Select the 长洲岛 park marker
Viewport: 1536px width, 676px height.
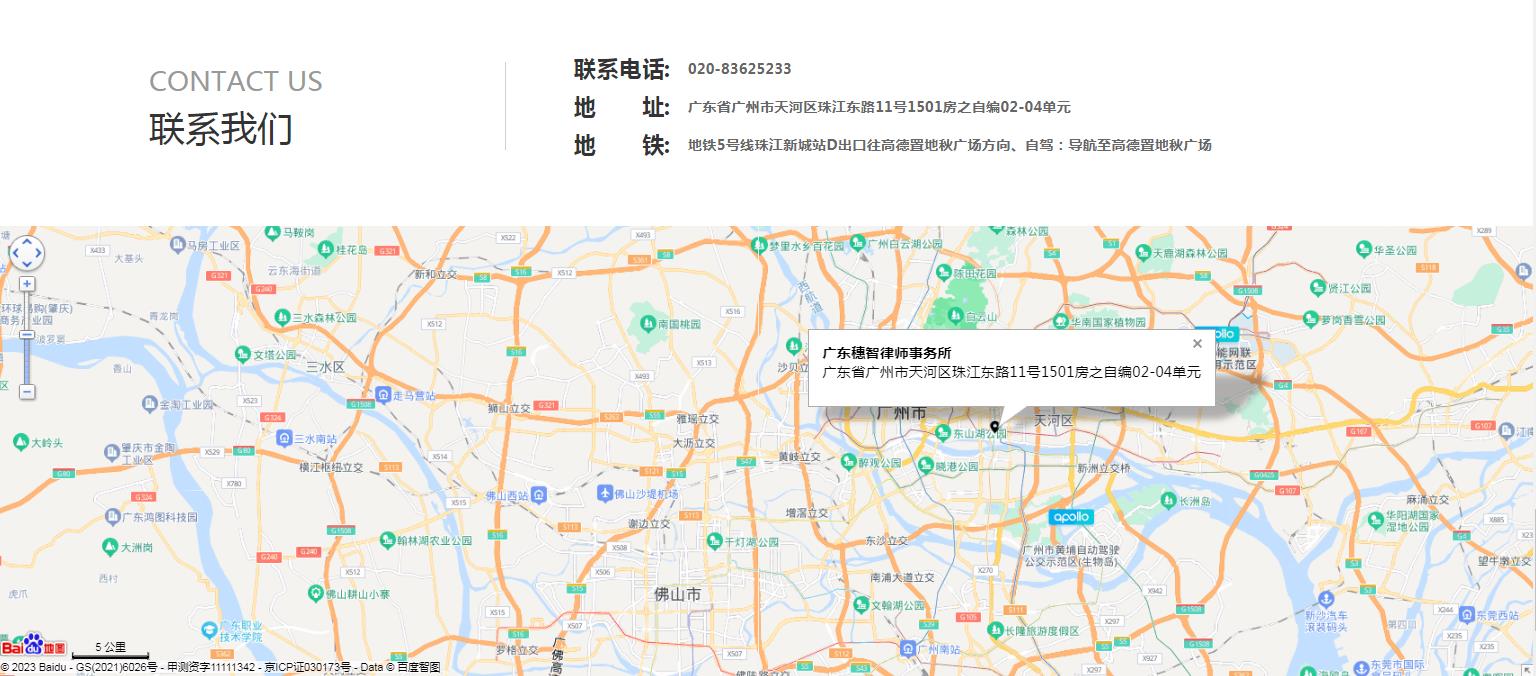(1167, 500)
